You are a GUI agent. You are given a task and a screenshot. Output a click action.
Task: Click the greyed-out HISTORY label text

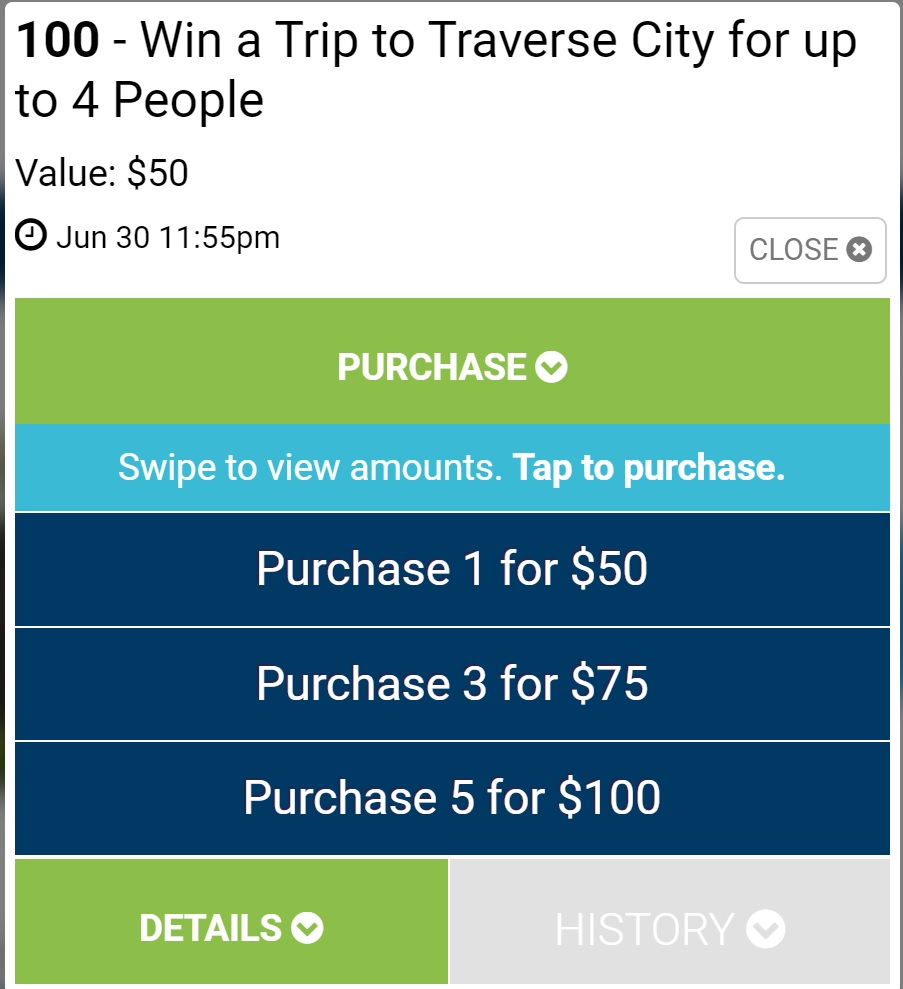click(x=644, y=930)
